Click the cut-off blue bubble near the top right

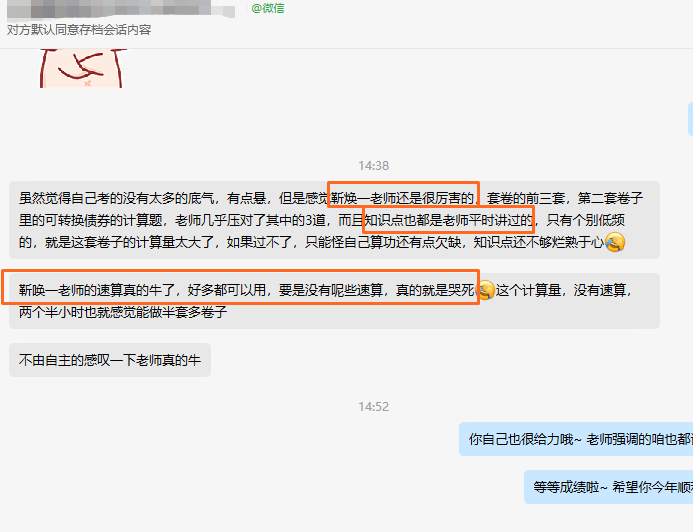point(690,119)
